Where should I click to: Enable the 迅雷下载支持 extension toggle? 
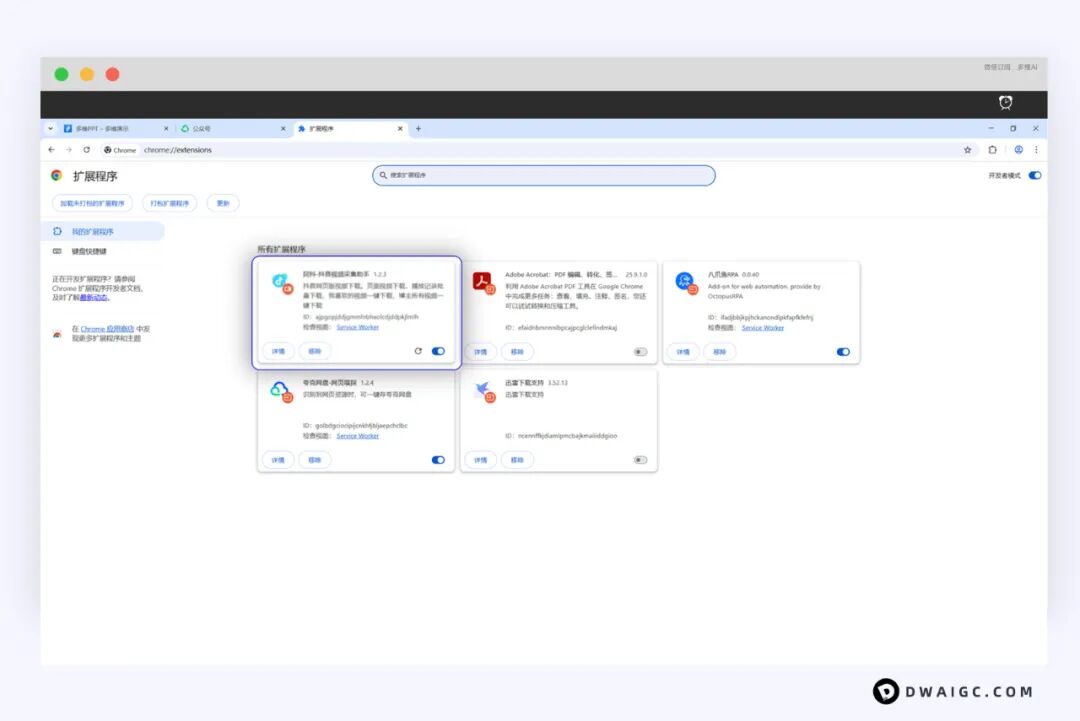pyautogui.click(x=640, y=460)
